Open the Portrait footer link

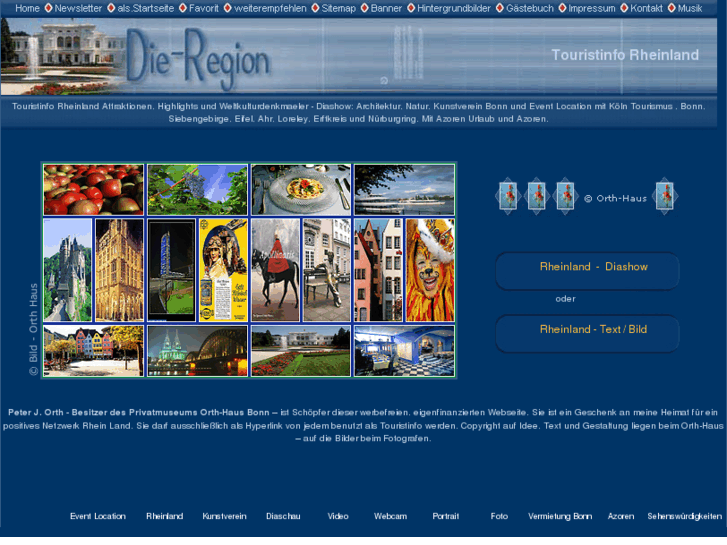(446, 516)
